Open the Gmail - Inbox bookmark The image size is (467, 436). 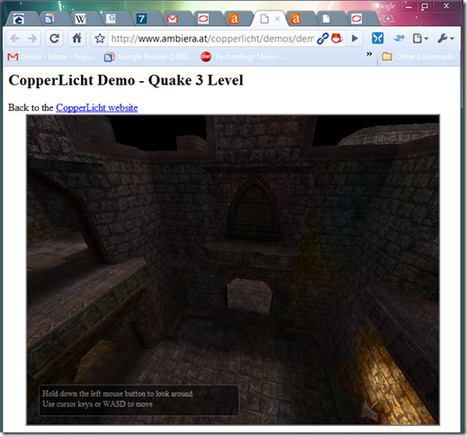51,57
